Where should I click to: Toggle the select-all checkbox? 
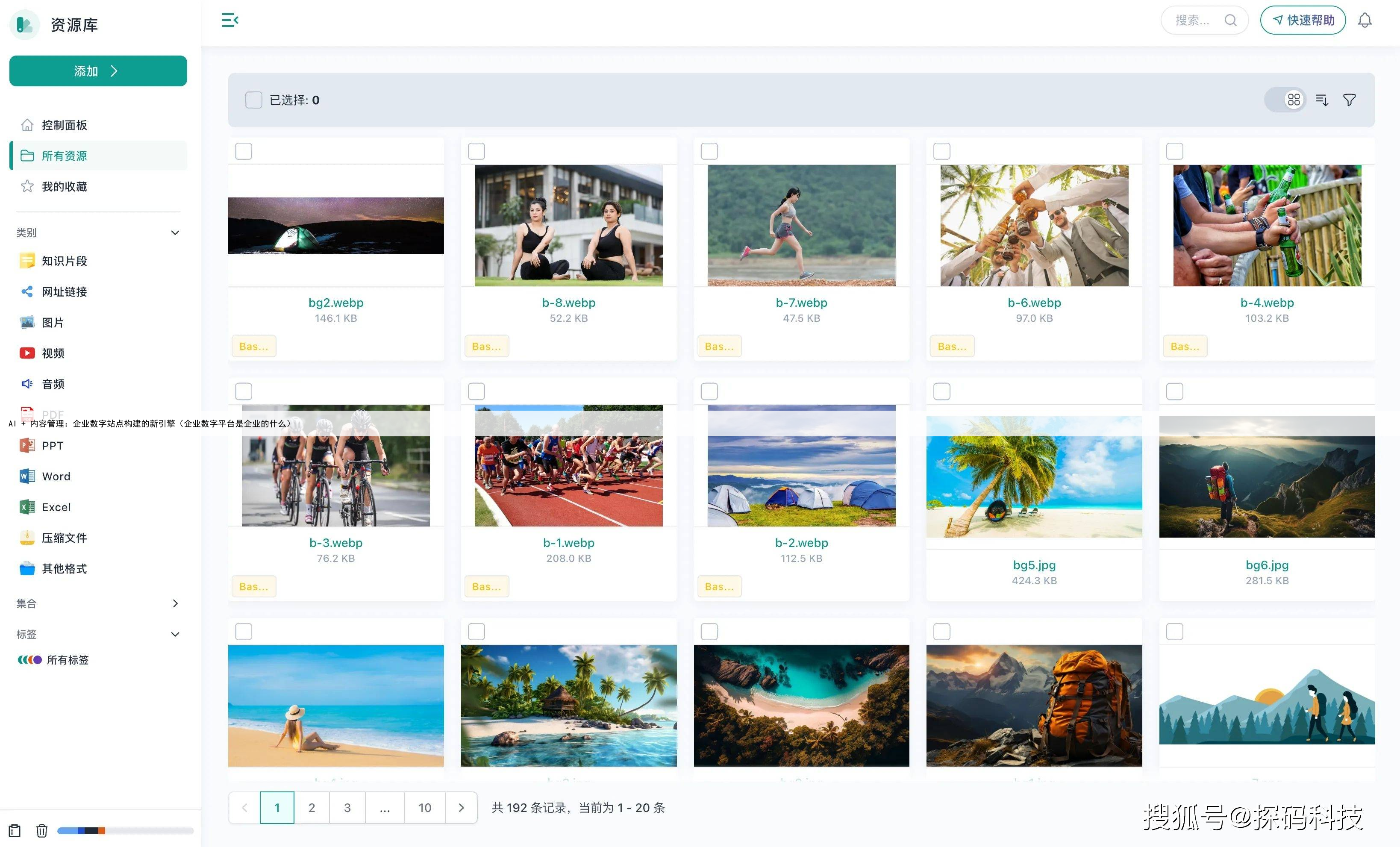pos(253,100)
